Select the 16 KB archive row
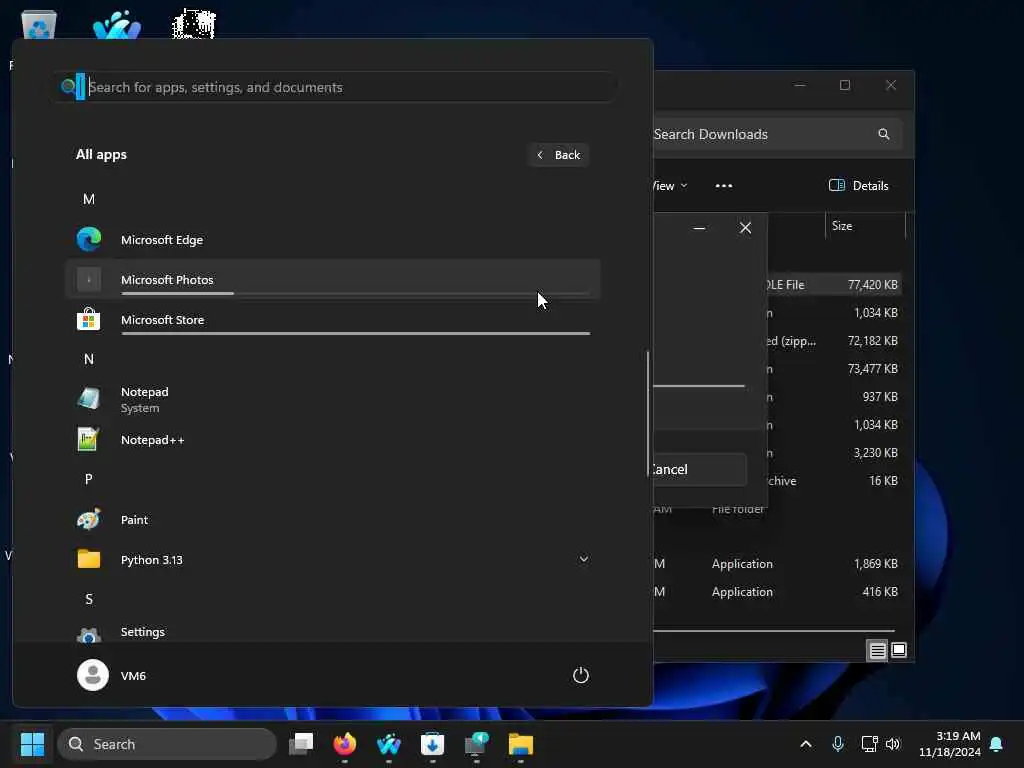This screenshot has height=768, width=1024. [x=835, y=481]
